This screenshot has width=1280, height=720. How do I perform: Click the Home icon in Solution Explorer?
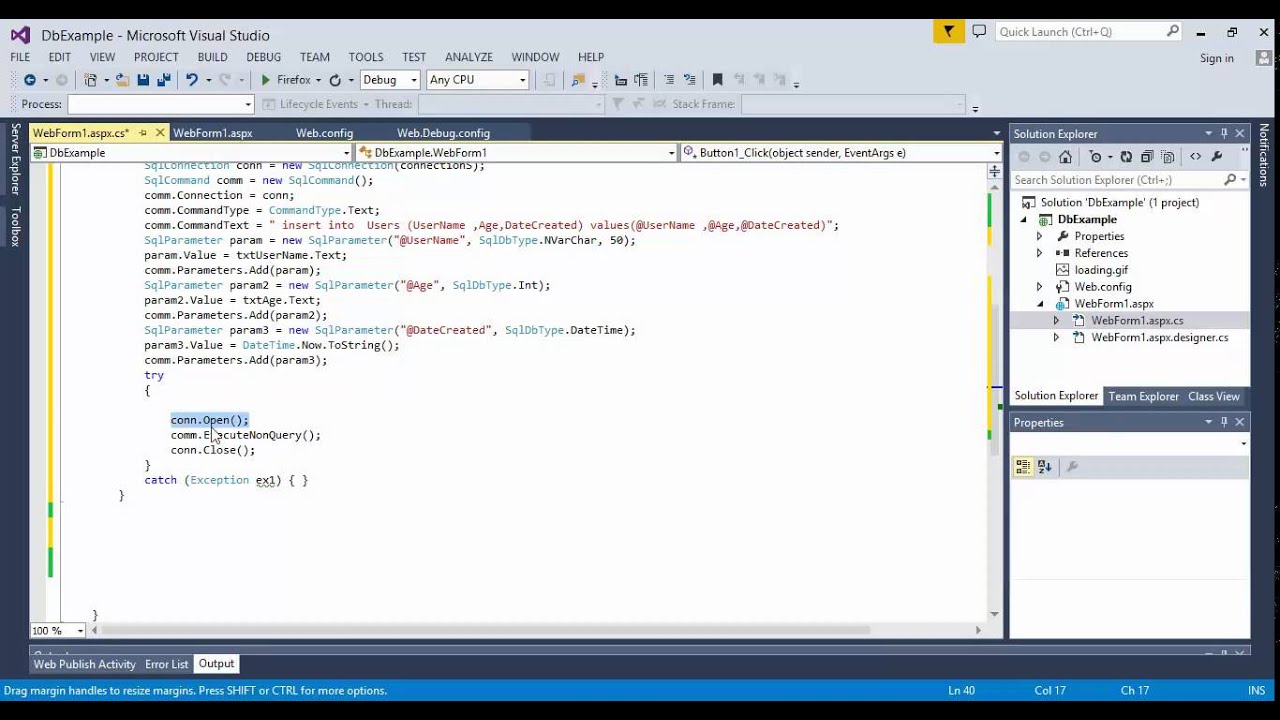[x=1065, y=157]
